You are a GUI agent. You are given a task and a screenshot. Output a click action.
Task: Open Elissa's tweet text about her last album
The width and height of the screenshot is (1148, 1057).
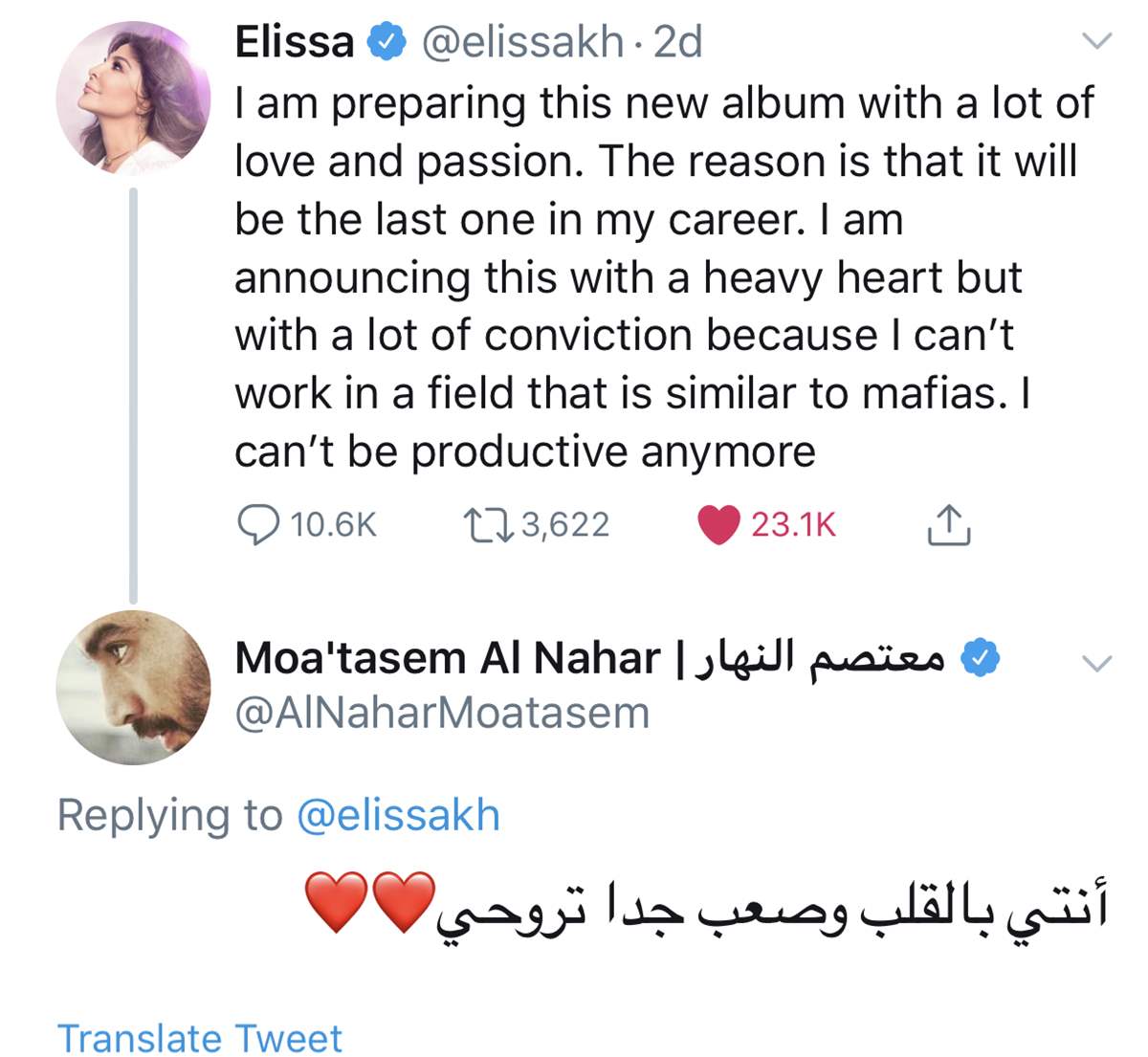[660, 277]
